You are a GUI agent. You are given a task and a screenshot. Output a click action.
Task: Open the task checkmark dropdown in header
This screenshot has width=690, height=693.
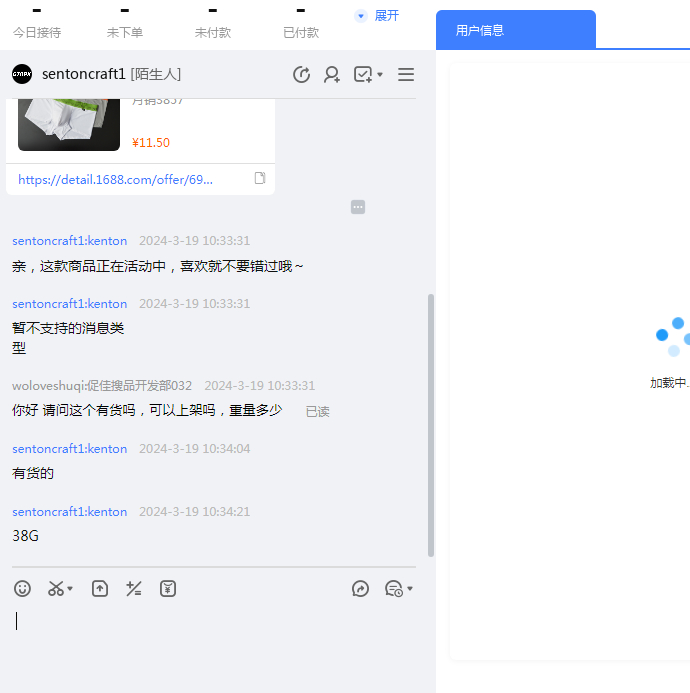[x=368, y=74]
